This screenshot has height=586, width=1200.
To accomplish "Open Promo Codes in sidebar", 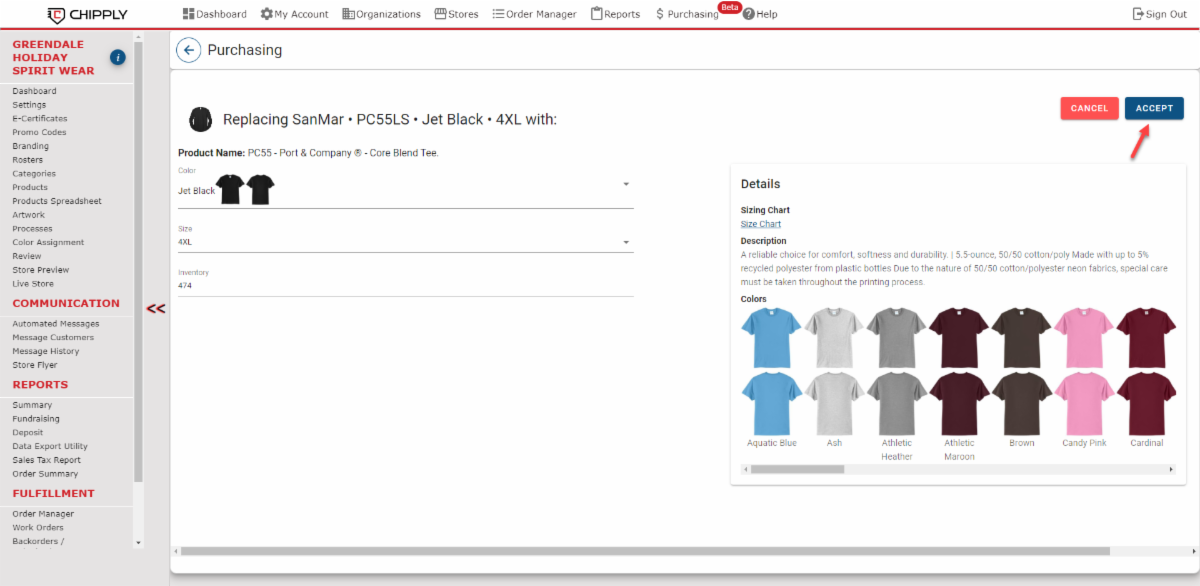I will [x=39, y=132].
